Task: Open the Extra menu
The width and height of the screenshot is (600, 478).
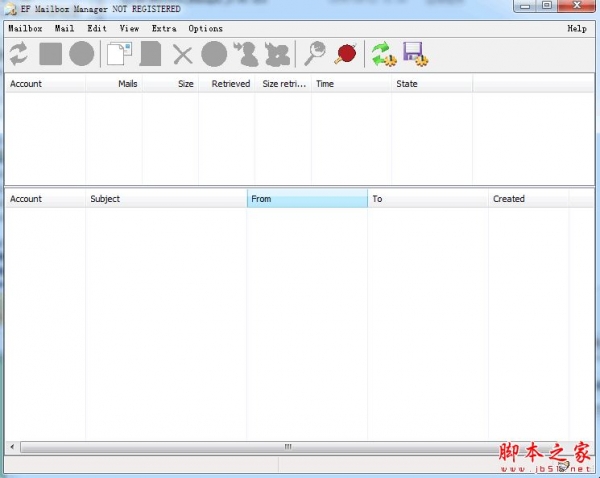Action: [164, 29]
